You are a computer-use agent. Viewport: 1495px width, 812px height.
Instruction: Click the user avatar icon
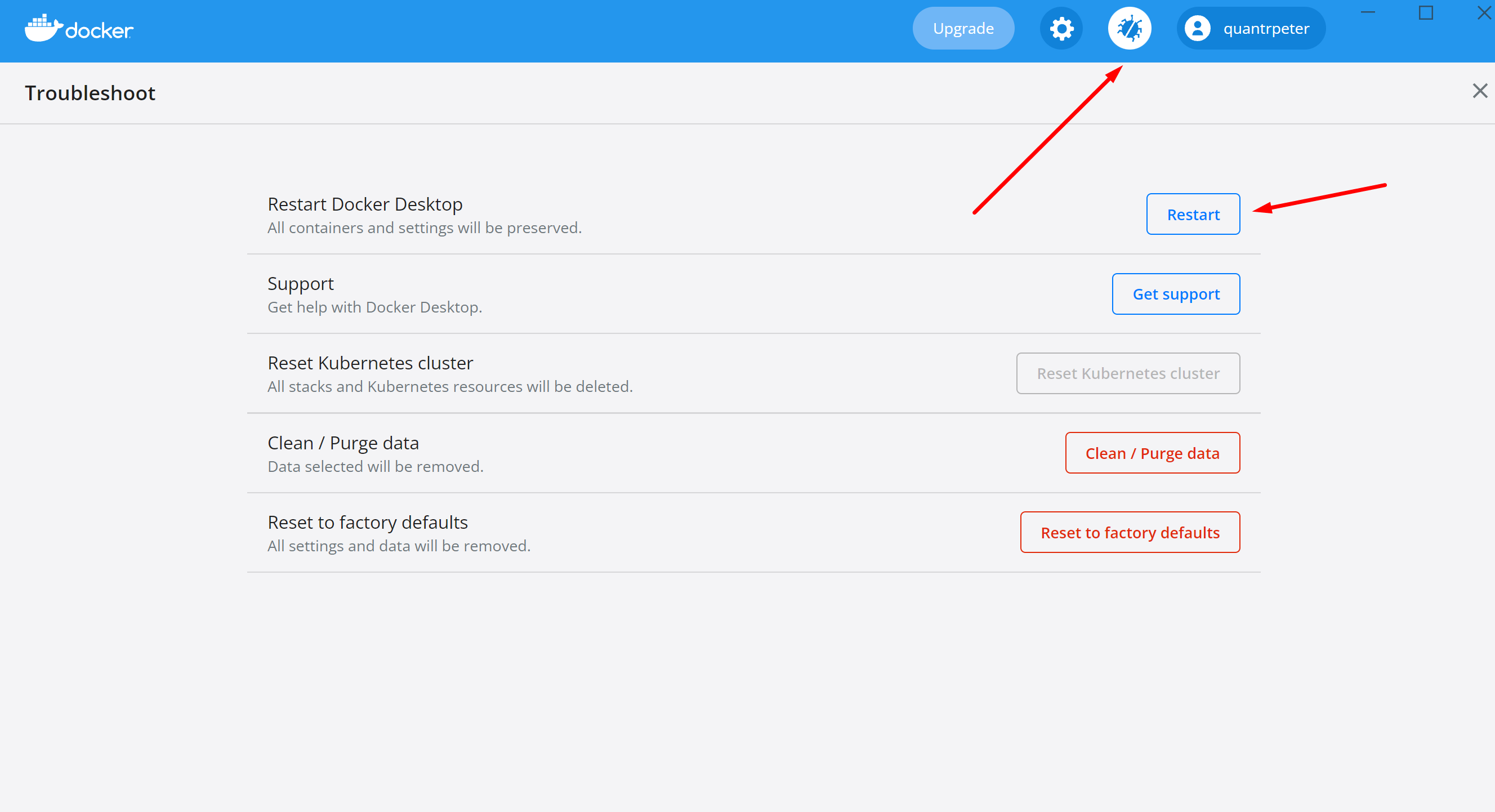point(1197,29)
